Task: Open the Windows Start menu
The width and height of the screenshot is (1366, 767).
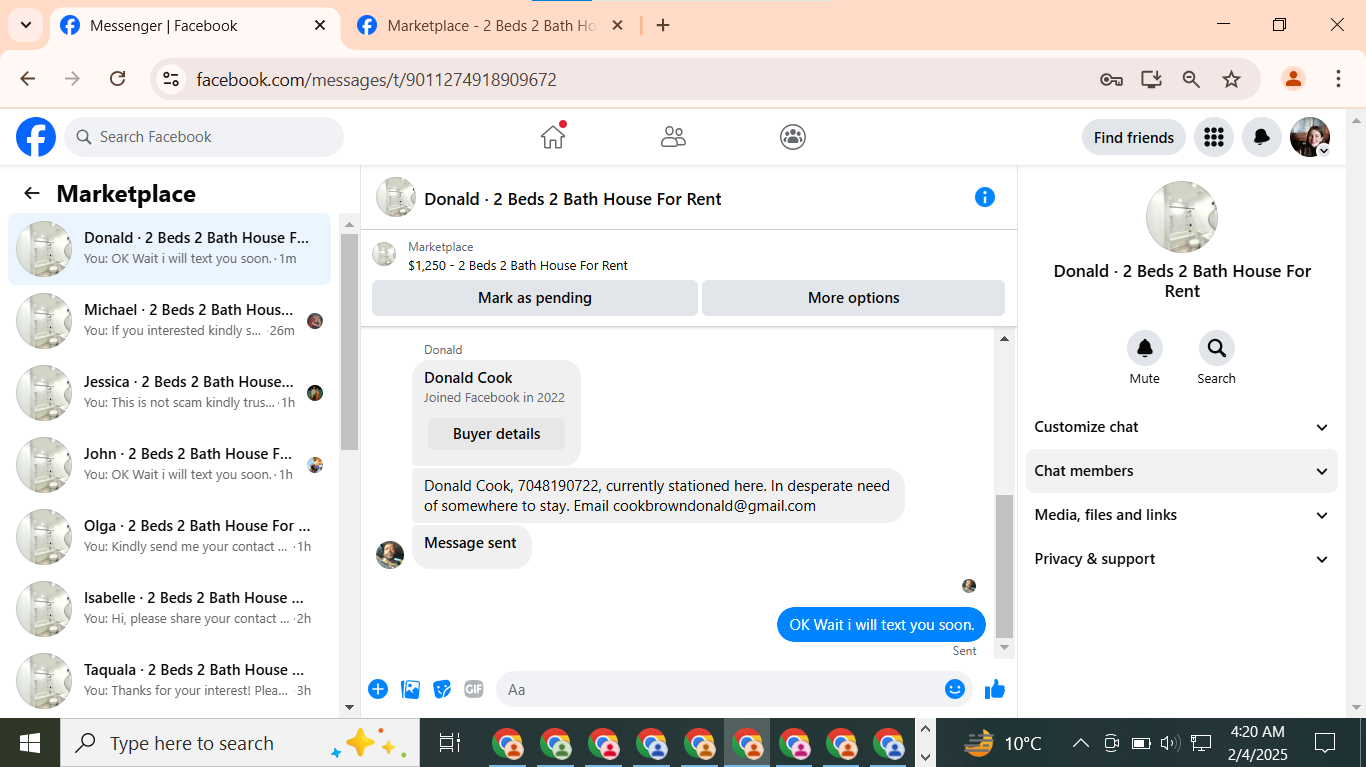Action: [x=30, y=743]
